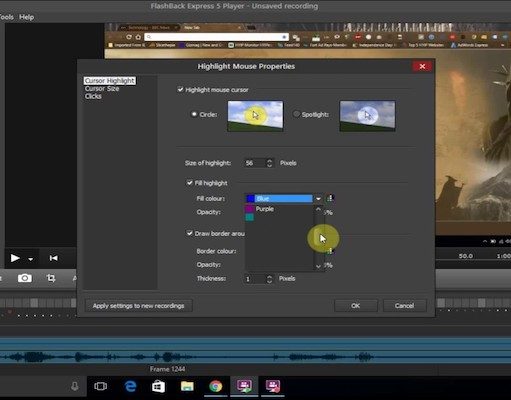This screenshot has width=511, height=400.
Task: Click the Thickness value field
Action: pyautogui.click(x=255, y=279)
